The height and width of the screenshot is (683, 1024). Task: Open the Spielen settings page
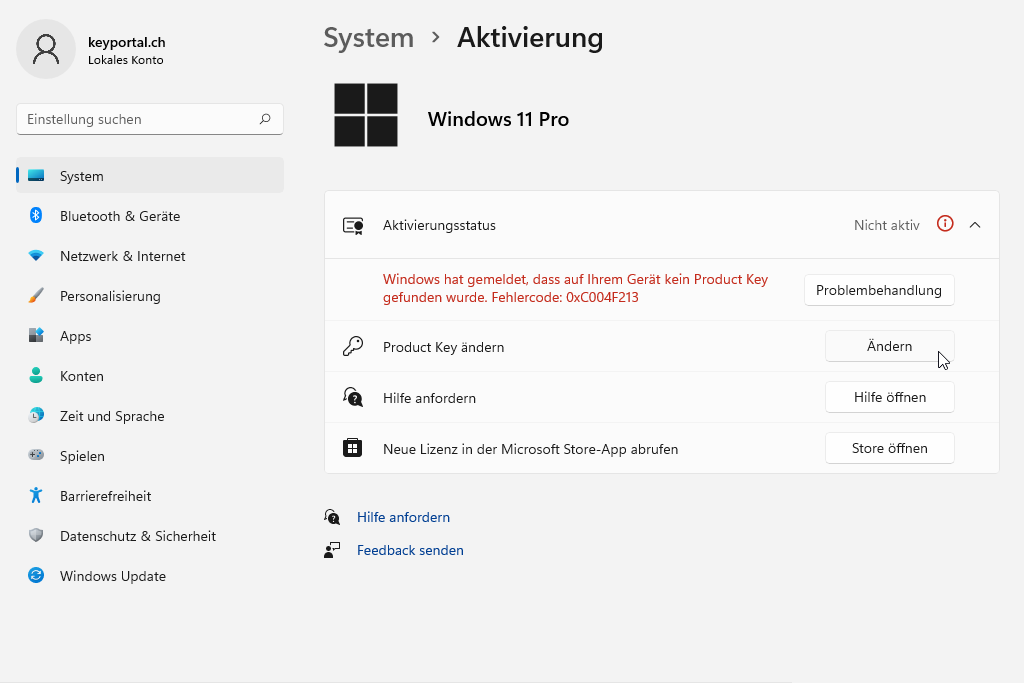pyautogui.click(x=82, y=456)
